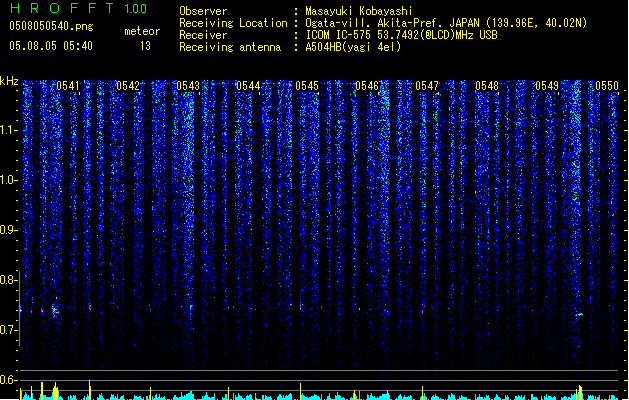The height and width of the screenshot is (400, 629).
Task: Click the 1.1 kHz axis label
Action: pyautogui.click(x=9, y=130)
